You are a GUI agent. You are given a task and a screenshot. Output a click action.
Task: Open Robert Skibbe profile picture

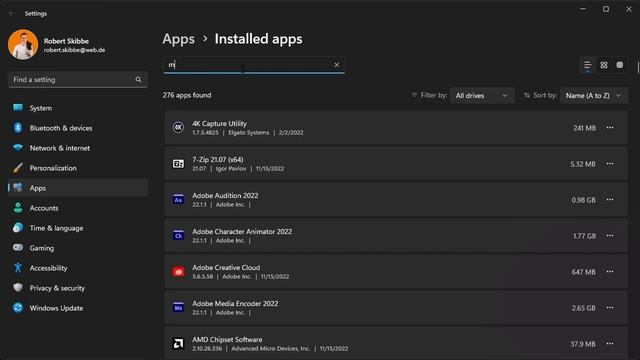(23, 44)
